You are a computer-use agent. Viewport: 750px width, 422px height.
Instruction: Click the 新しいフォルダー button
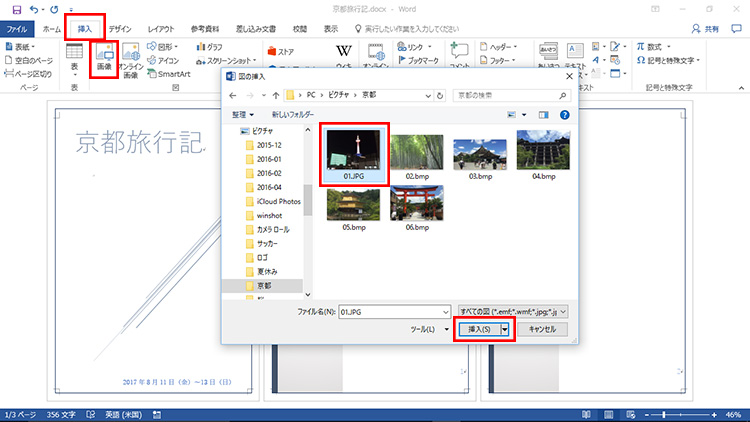point(293,116)
